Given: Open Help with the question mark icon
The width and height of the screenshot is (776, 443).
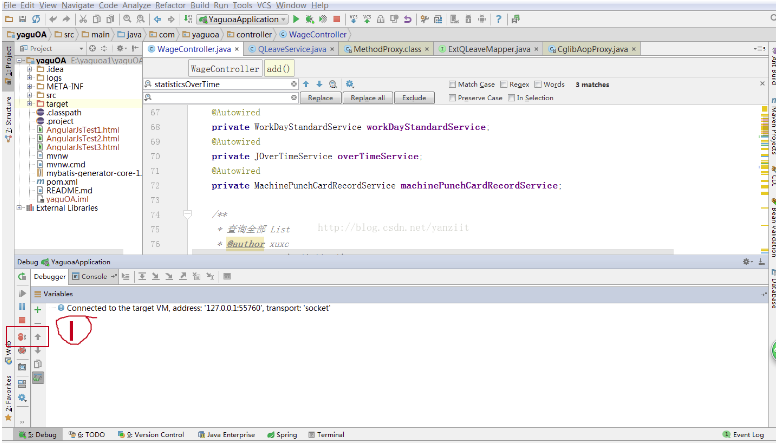Looking at the screenshot, I should click(x=498, y=19).
